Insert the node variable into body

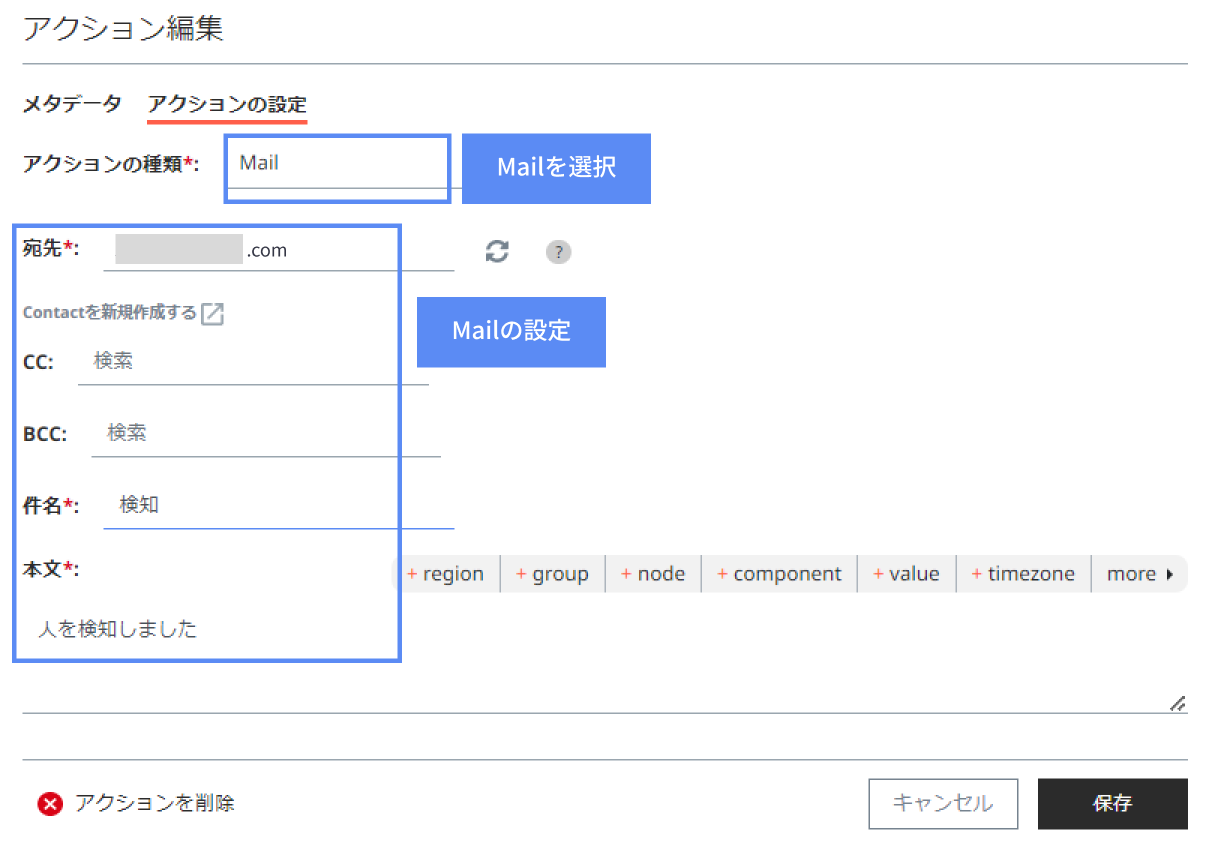pyautogui.click(x=653, y=573)
